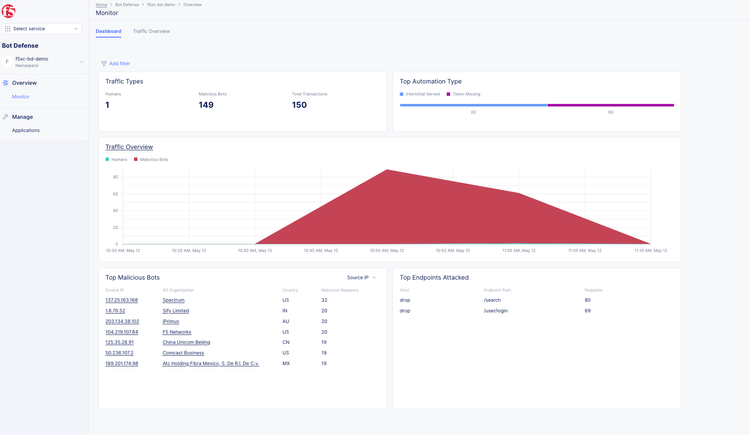This screenshot has width=750, height=435.
Task: Toggle Humans legend in Traffic Overview chart
Action: click(117, 159)
